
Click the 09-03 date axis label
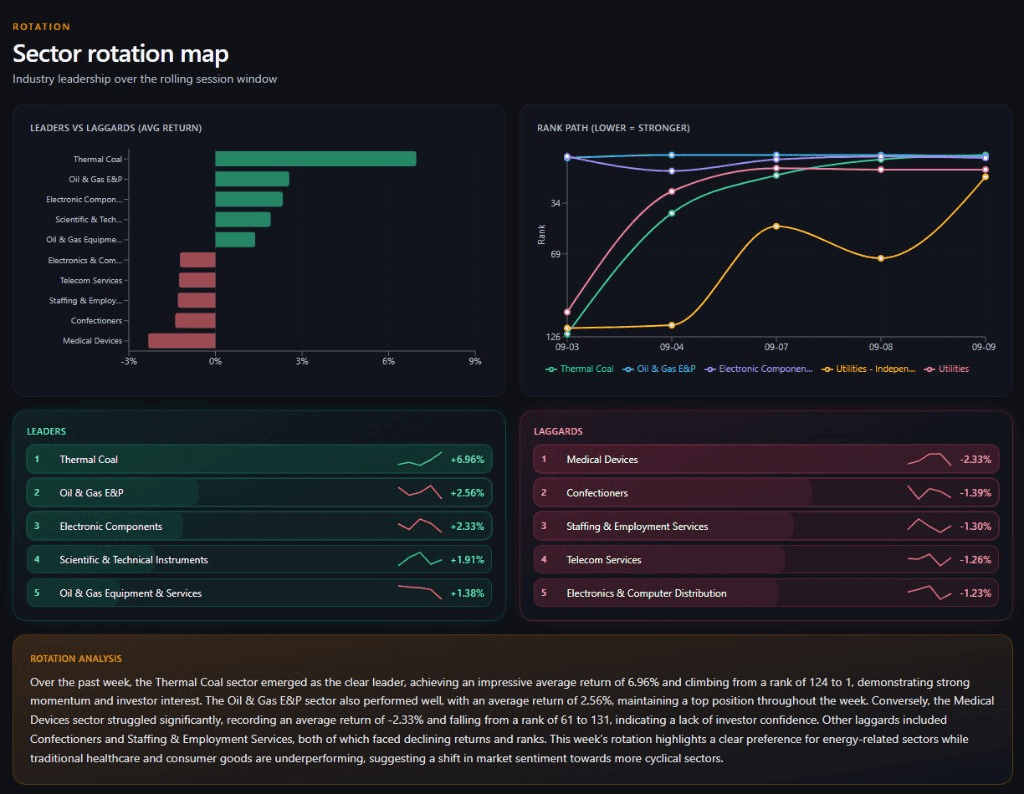coord(567,347)
